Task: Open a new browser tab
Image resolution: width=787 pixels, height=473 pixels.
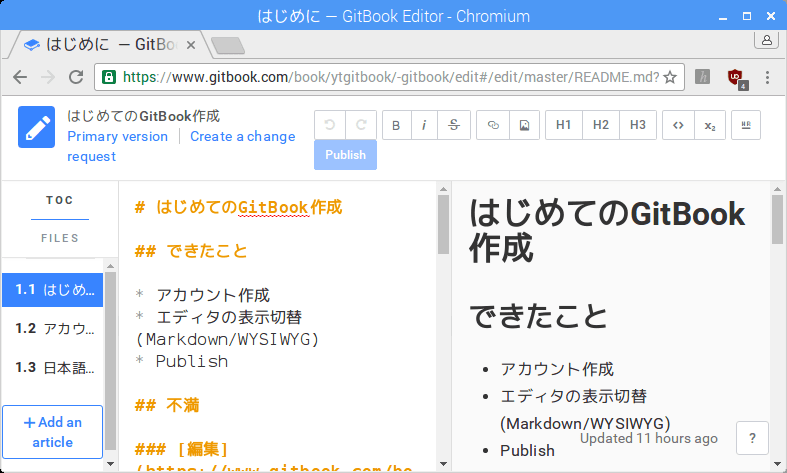Action: [228, 46]
